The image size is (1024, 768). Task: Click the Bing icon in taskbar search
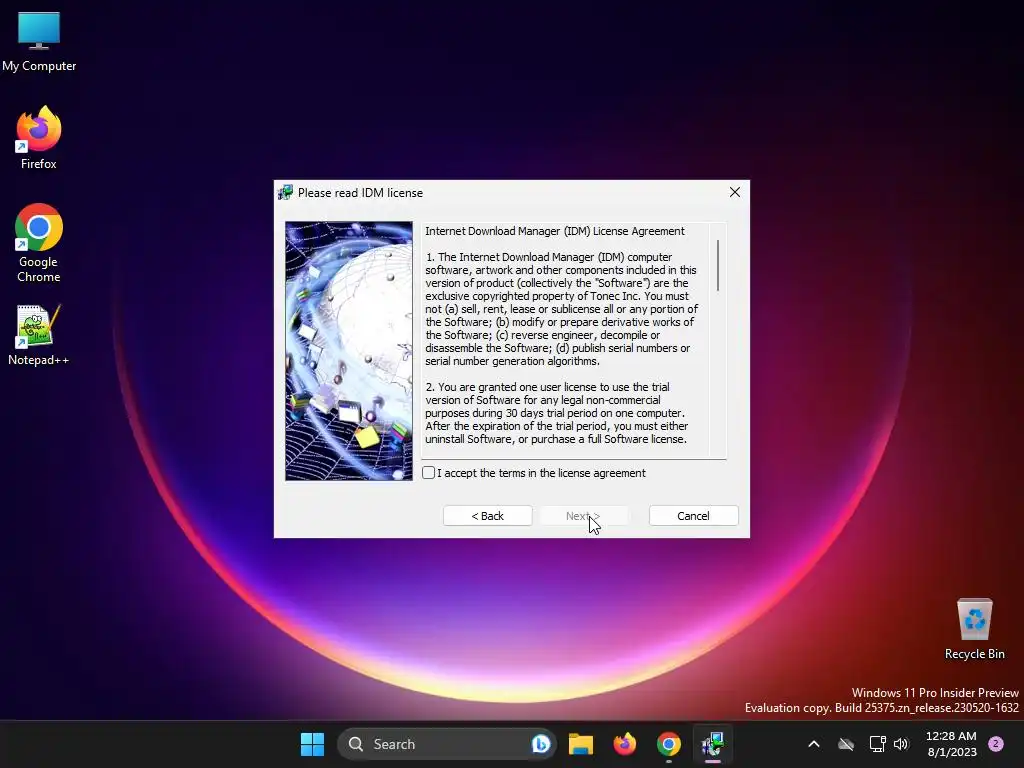coord(541,744)
